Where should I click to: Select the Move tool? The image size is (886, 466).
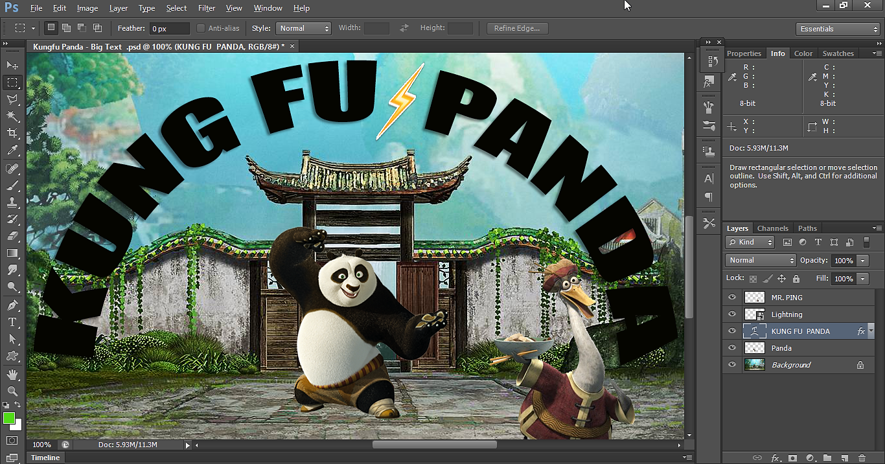[12, 66]
